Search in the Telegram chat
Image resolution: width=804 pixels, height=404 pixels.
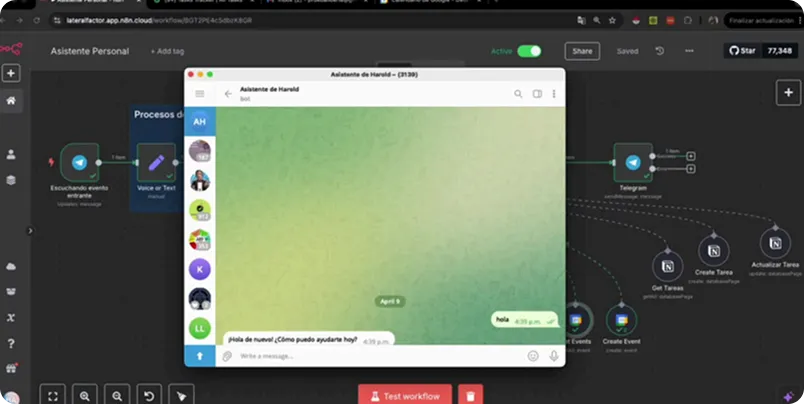pos(518,94)
